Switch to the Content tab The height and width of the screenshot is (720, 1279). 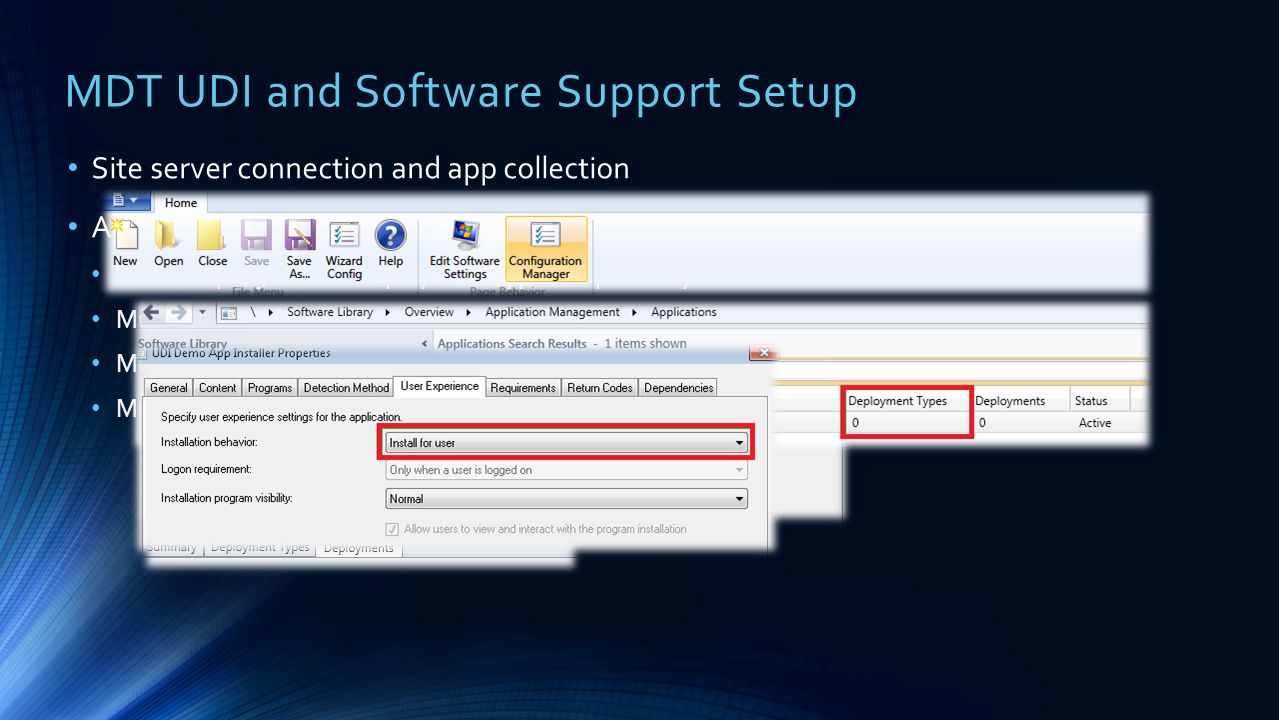218,388
